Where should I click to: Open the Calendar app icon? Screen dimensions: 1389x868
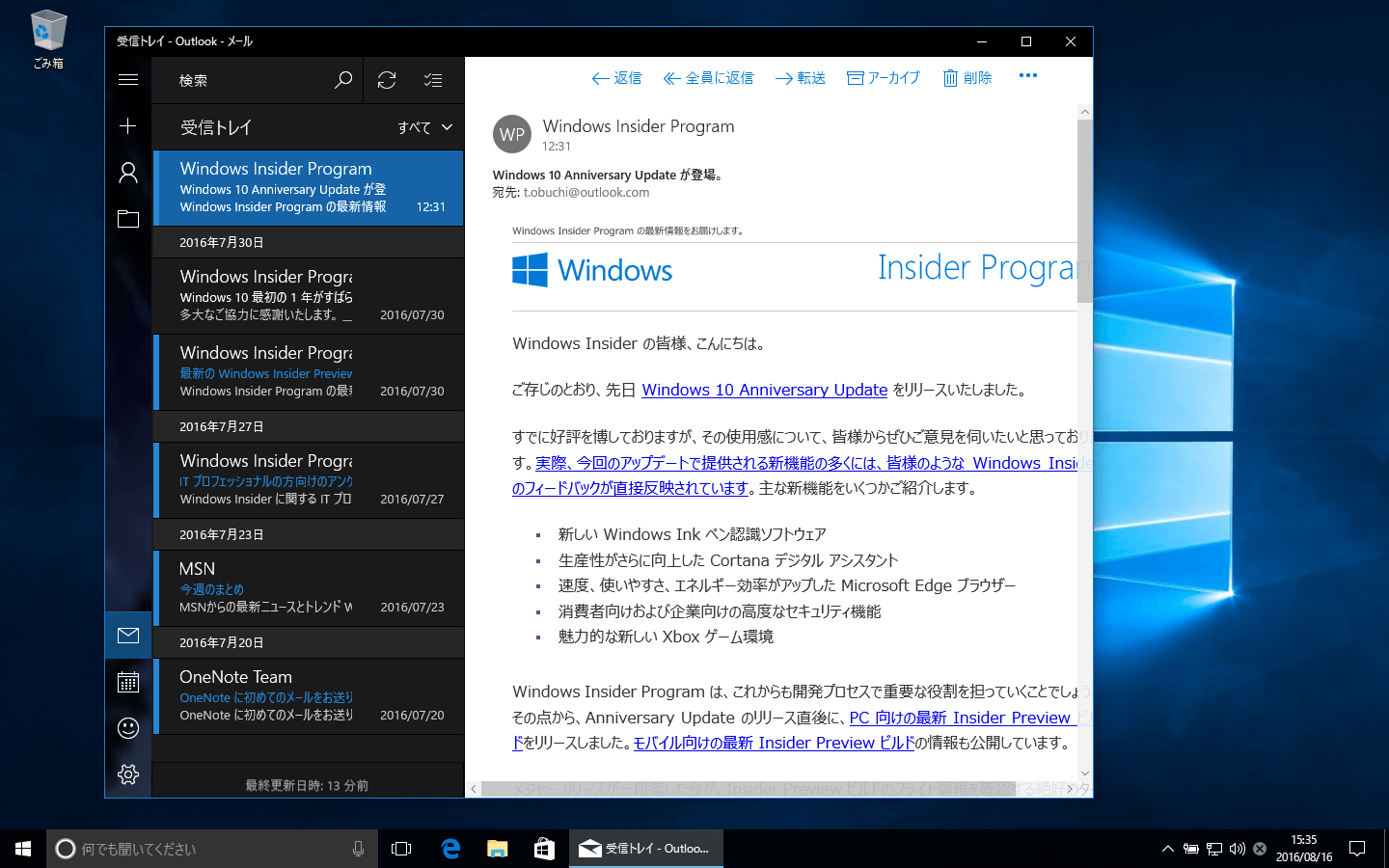click(128, 682)
